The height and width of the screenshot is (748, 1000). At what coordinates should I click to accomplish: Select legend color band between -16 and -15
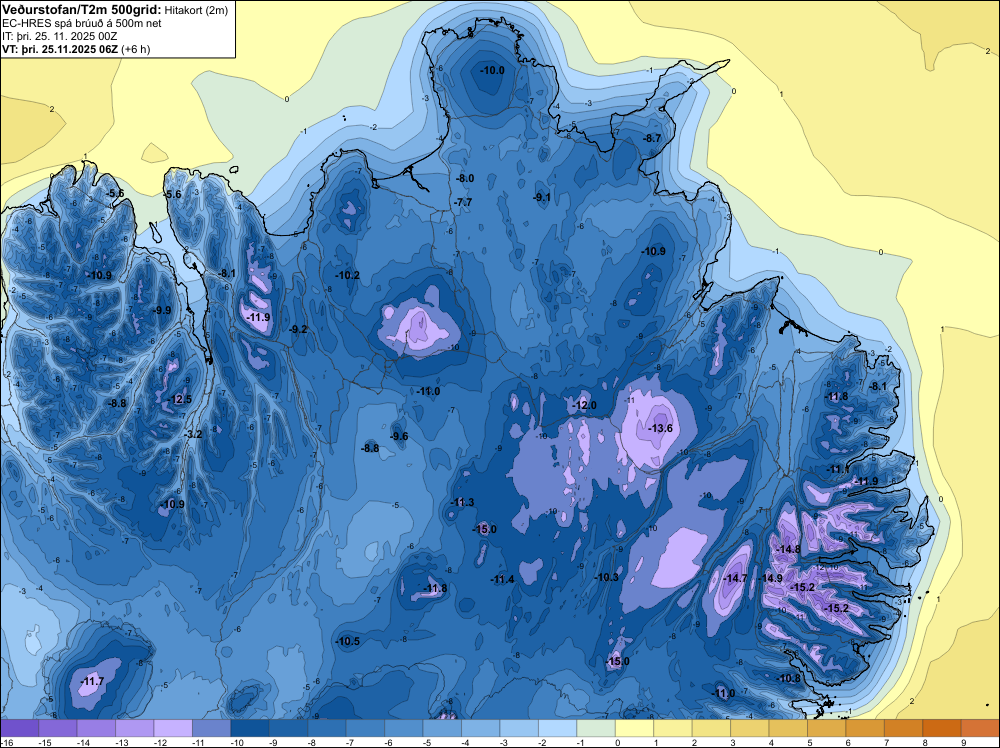coord(20,728)
